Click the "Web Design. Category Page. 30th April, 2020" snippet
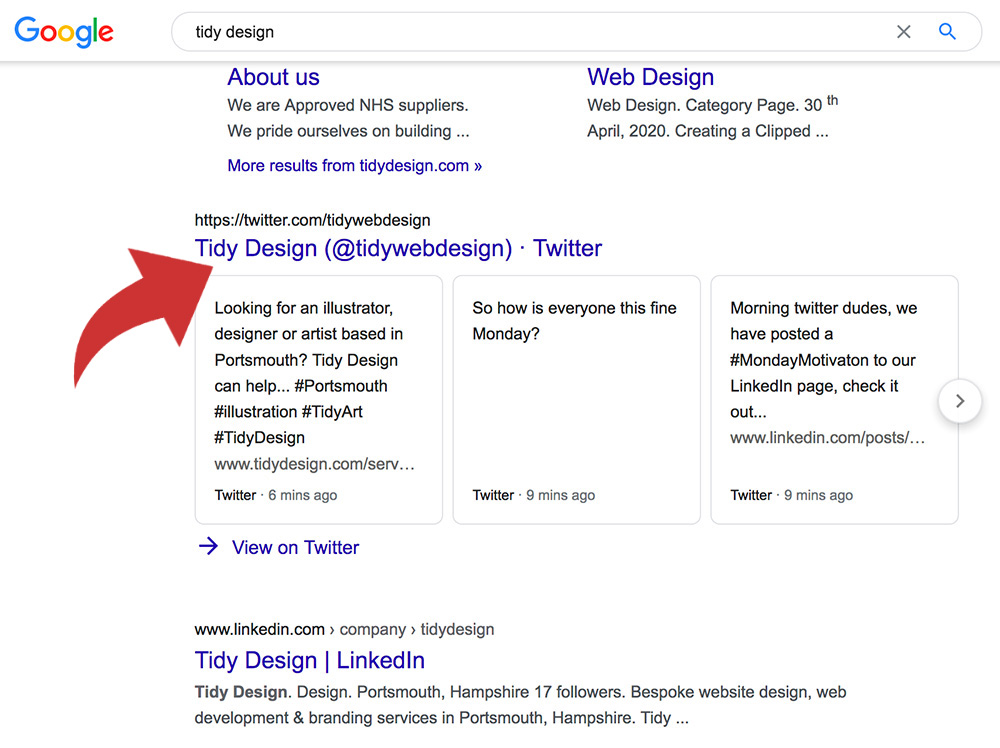 coord(712,118)
